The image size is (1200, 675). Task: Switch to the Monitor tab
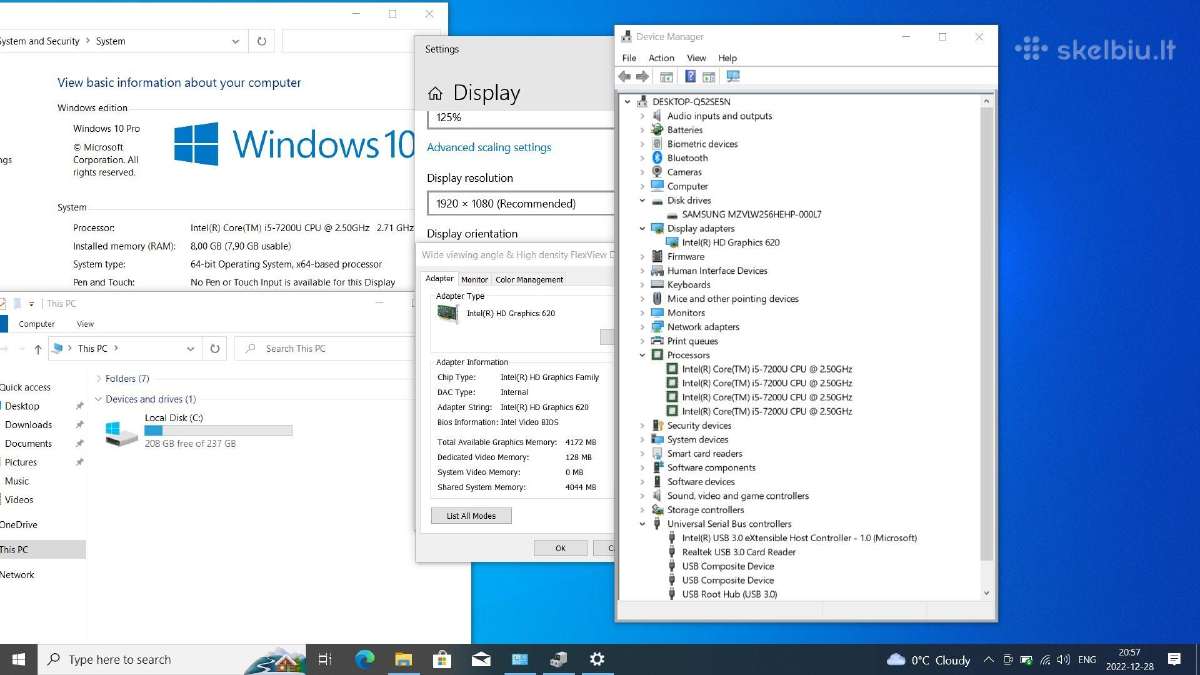[x=474, y=280]
